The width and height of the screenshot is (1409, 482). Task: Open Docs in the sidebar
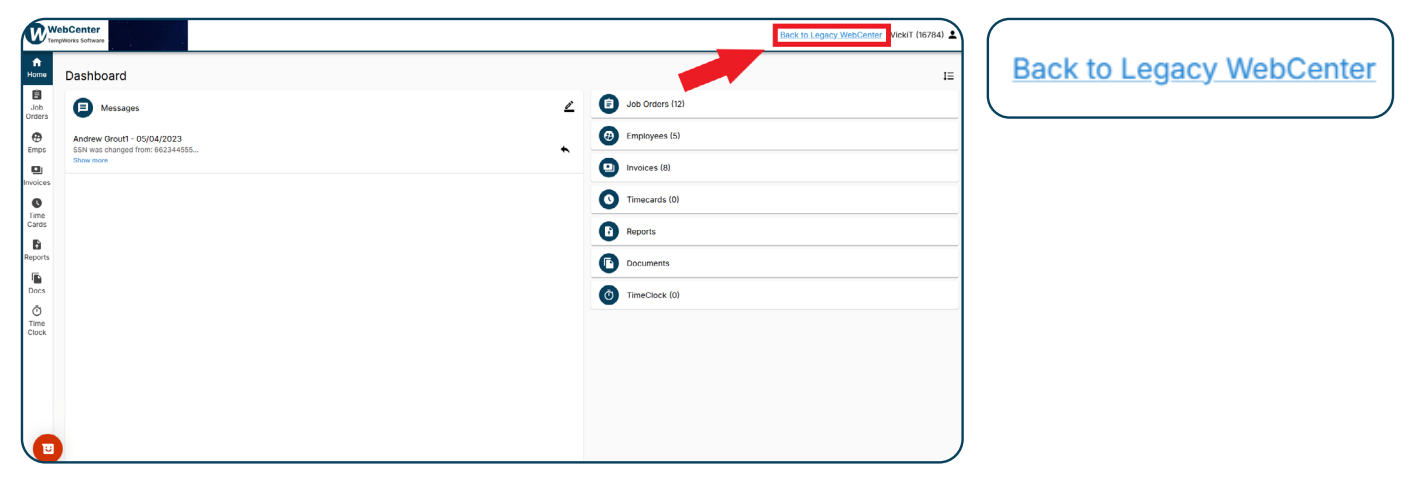(37, 283)
